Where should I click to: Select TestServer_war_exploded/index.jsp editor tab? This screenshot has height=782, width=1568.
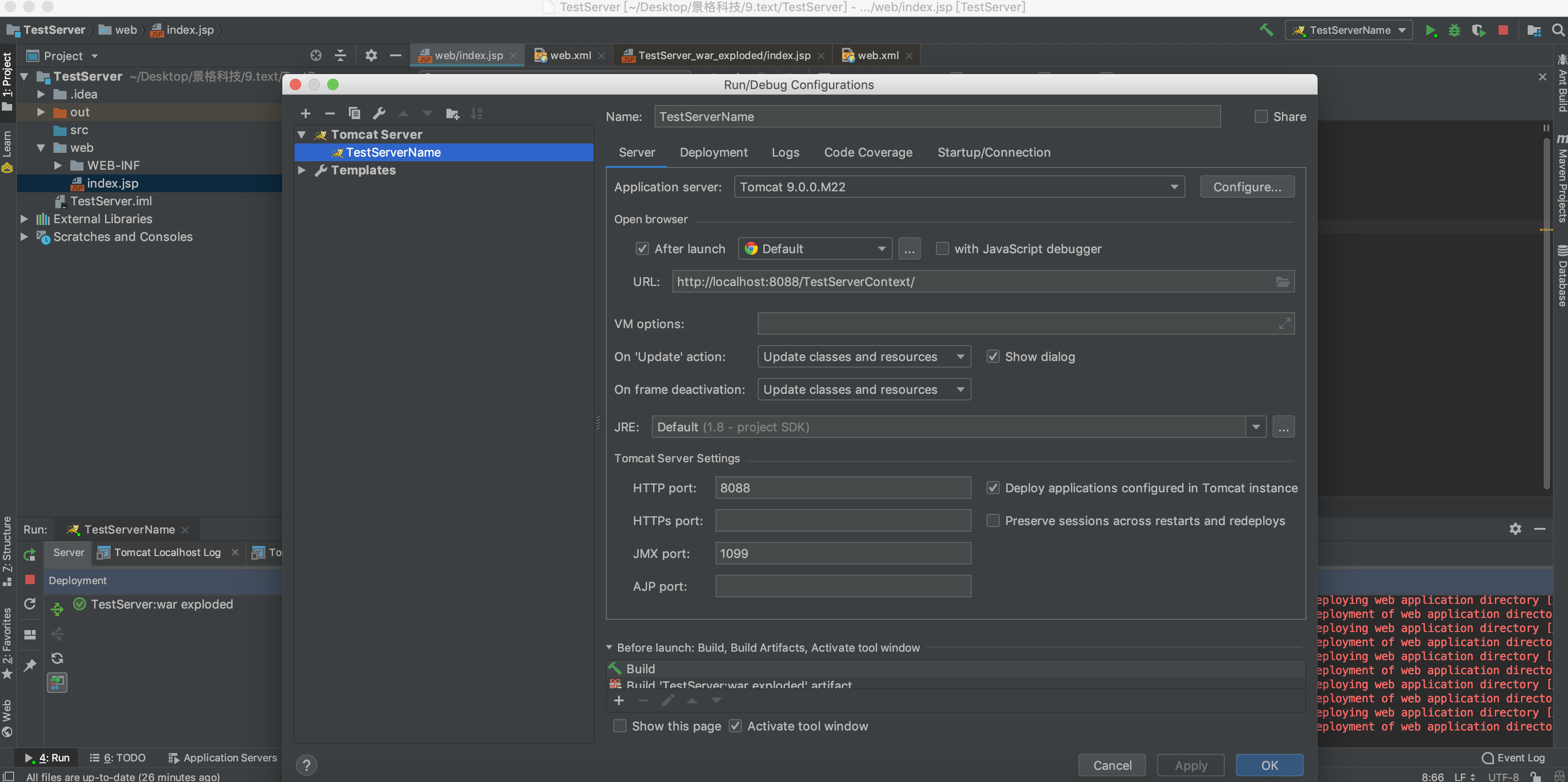(x=724, y=55)
